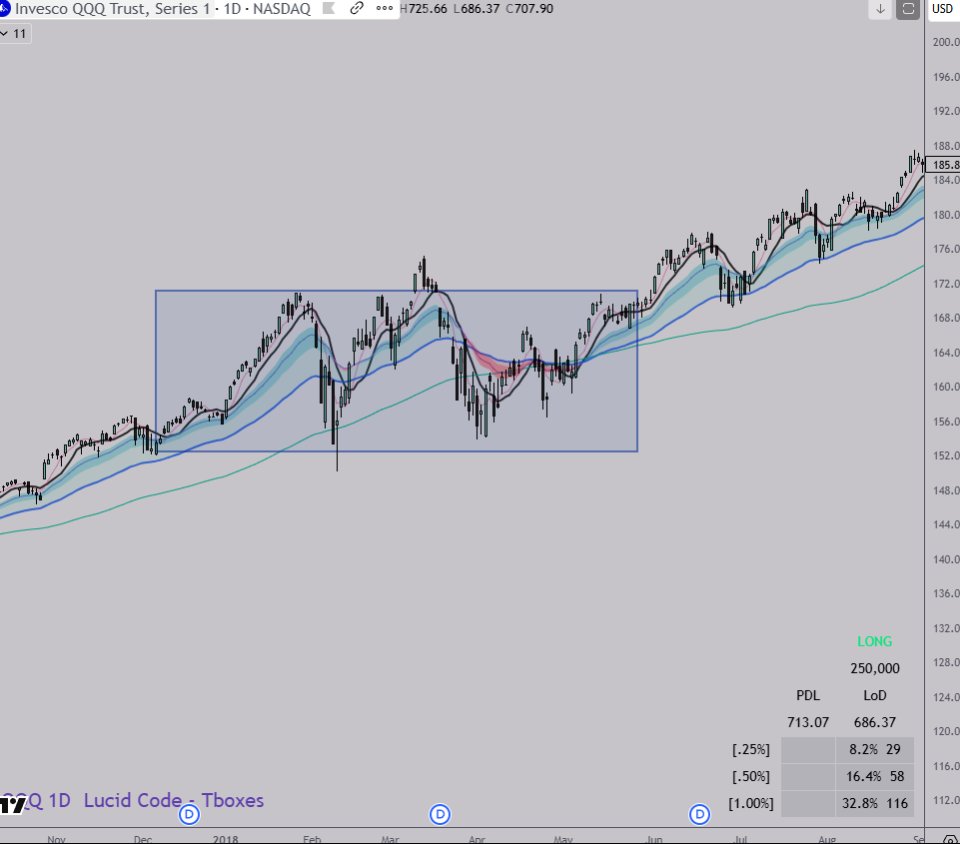Click the [1.00%] row label
The image size is (960, 844).
751,803
